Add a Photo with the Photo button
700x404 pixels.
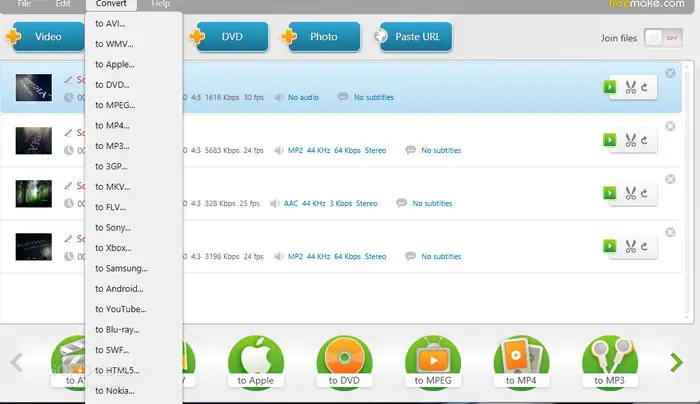323,37
